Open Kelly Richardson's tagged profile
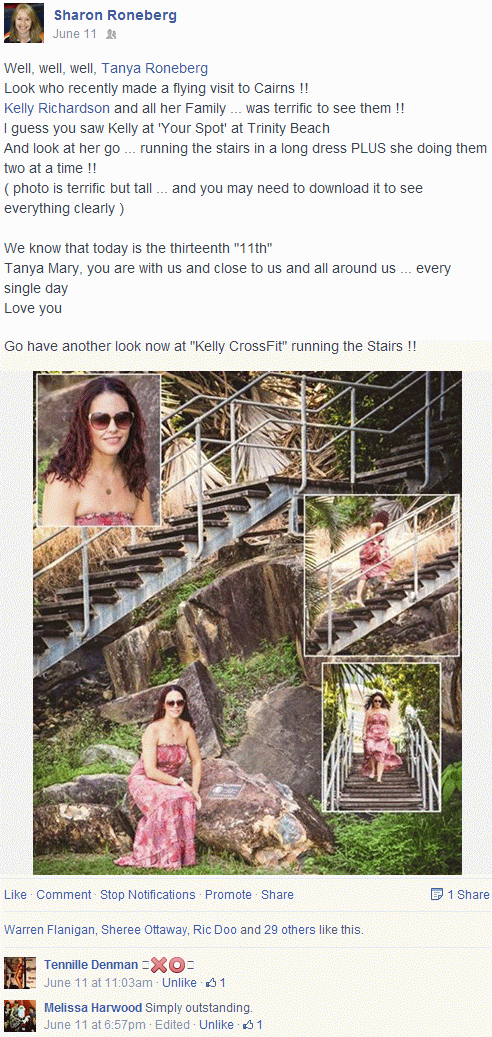The image size is (492, 1037). (x=57, y=108)
